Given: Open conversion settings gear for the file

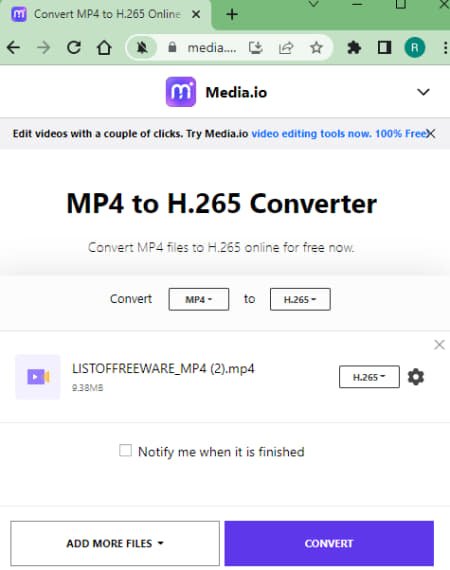Looking at the screenshot, I should pyautogui.click(x=416, y=377).
